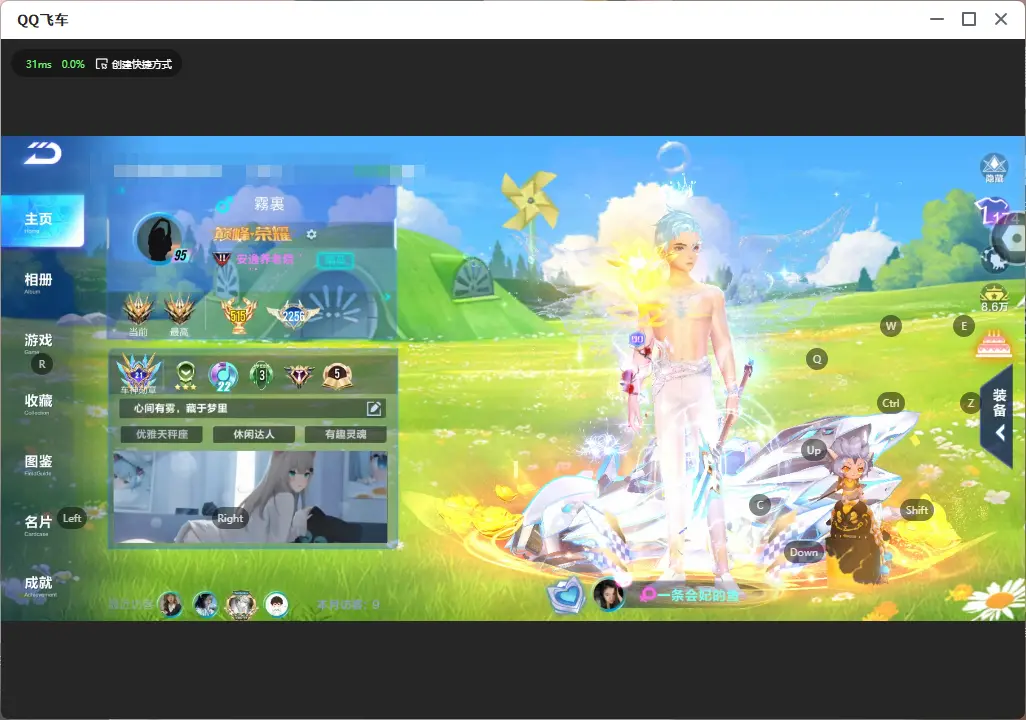Switch to the 相册 album tab
Screen dimensions: 1026x720
(38, 282)
